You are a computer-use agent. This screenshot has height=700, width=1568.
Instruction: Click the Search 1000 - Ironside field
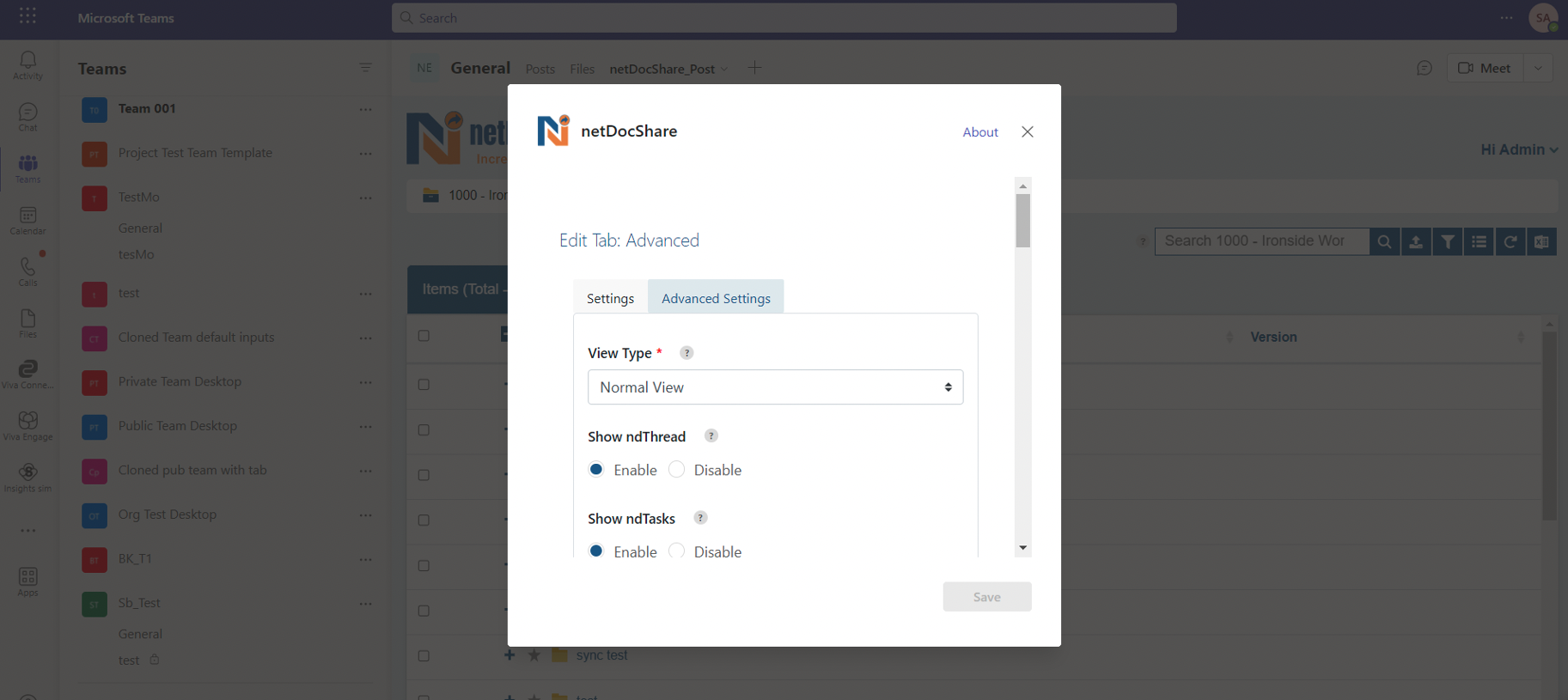[x=1261, y=241]
